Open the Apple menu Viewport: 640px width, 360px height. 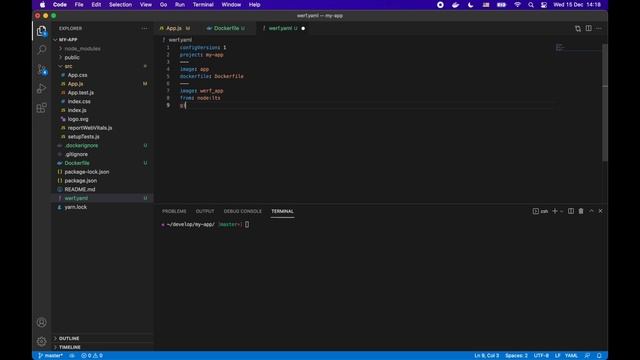tap(42, 5)
